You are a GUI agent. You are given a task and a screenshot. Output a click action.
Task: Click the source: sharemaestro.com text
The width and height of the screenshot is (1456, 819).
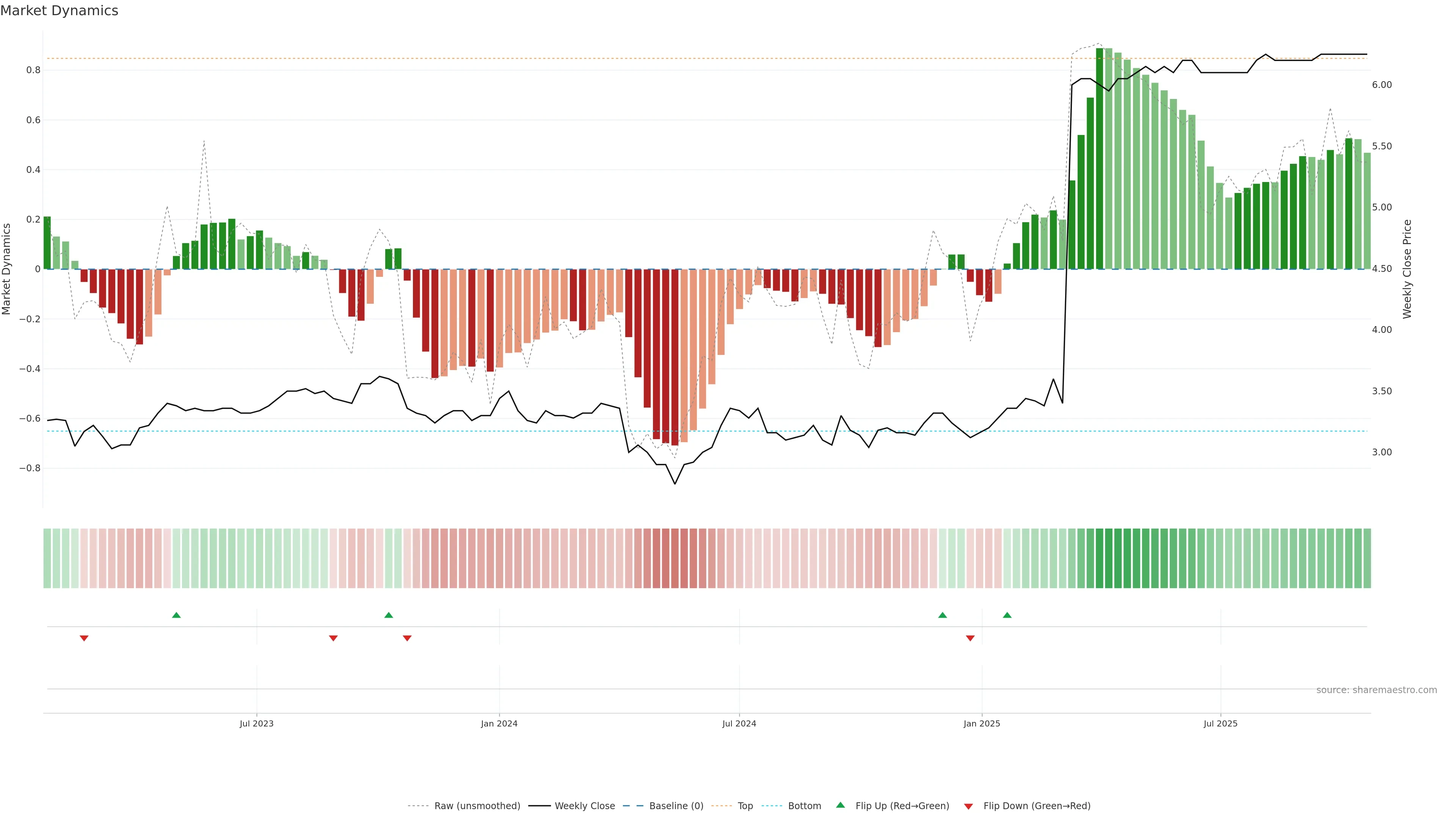(1376, 690)
